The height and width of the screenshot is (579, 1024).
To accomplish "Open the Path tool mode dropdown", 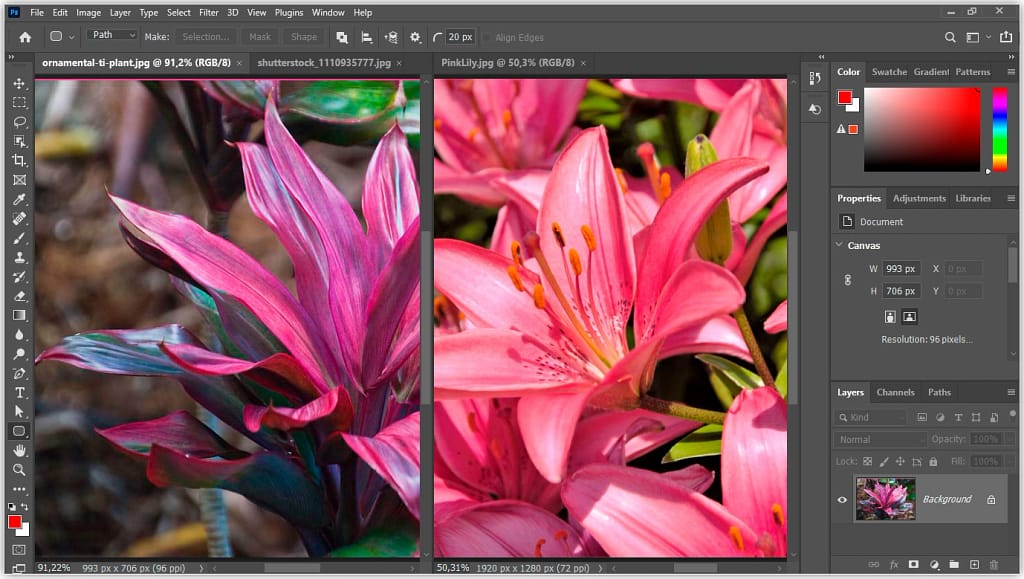I will (x=112, y=35).
